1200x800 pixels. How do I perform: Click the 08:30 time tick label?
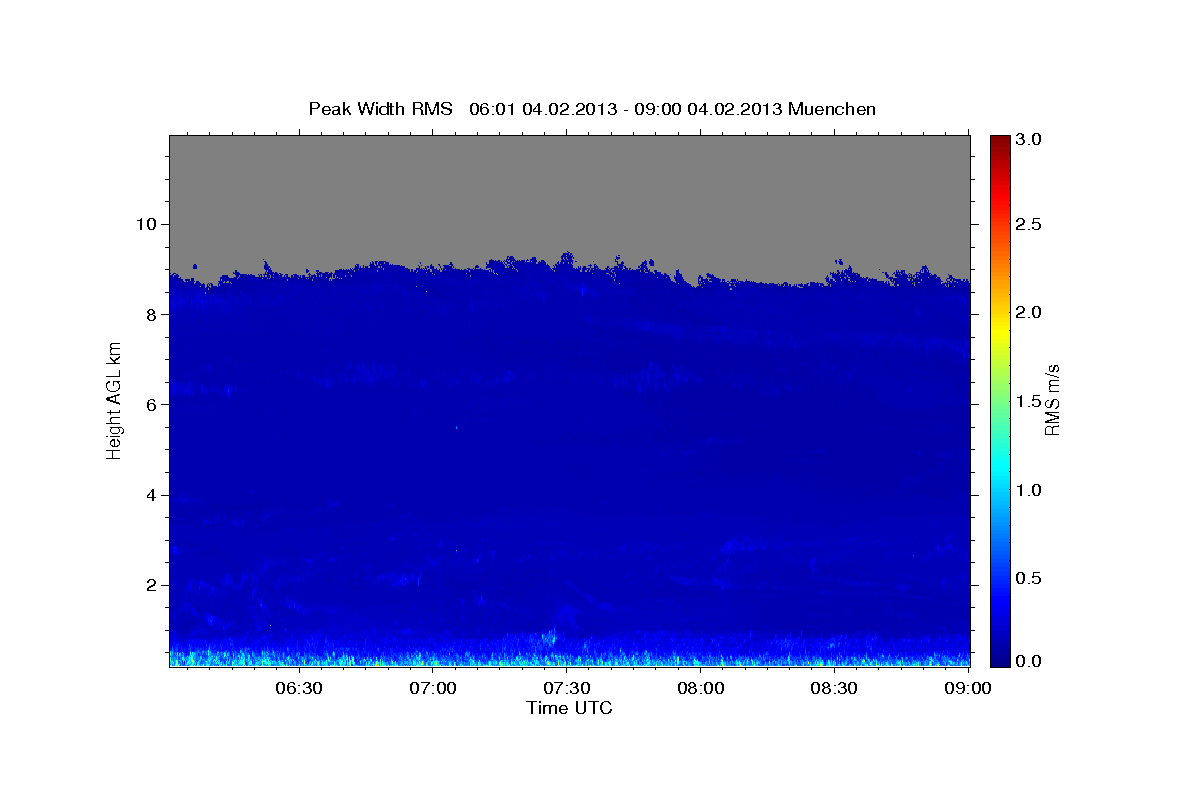tap(835, 688)
